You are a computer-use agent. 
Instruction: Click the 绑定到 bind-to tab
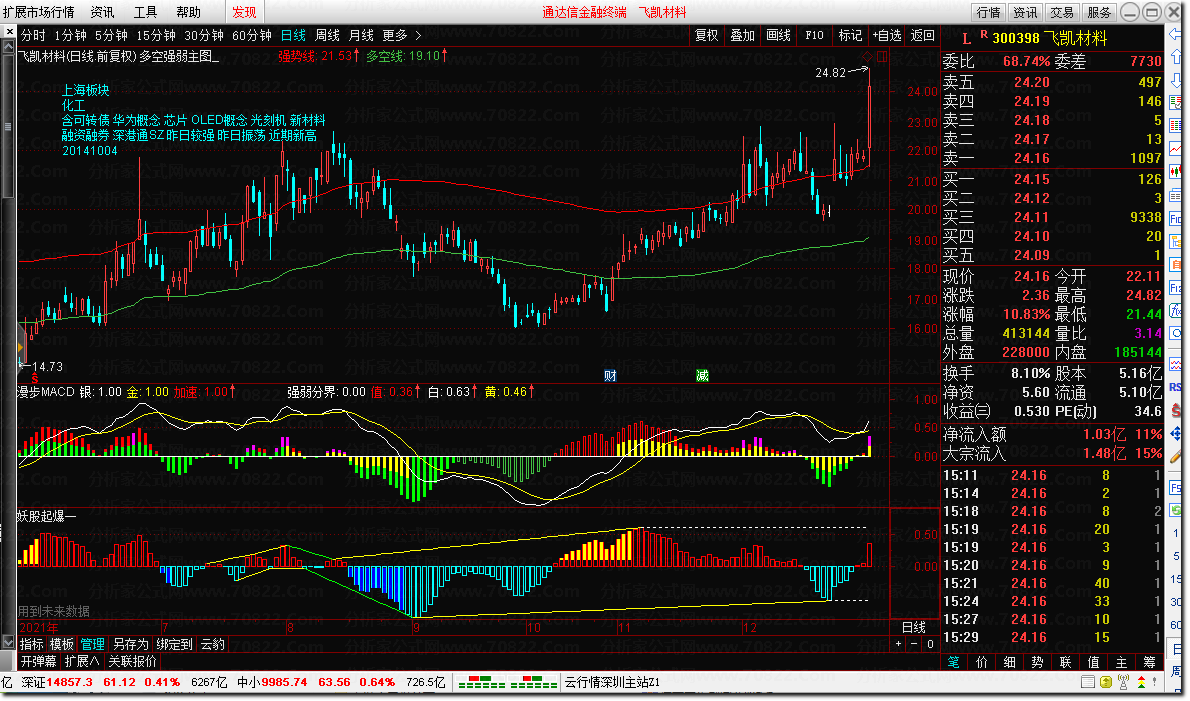tap(175, 644)
